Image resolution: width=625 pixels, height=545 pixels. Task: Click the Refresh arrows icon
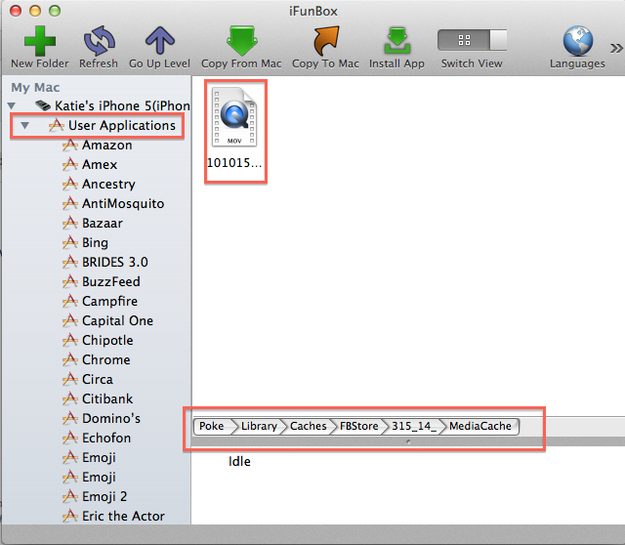click(99, 41)
